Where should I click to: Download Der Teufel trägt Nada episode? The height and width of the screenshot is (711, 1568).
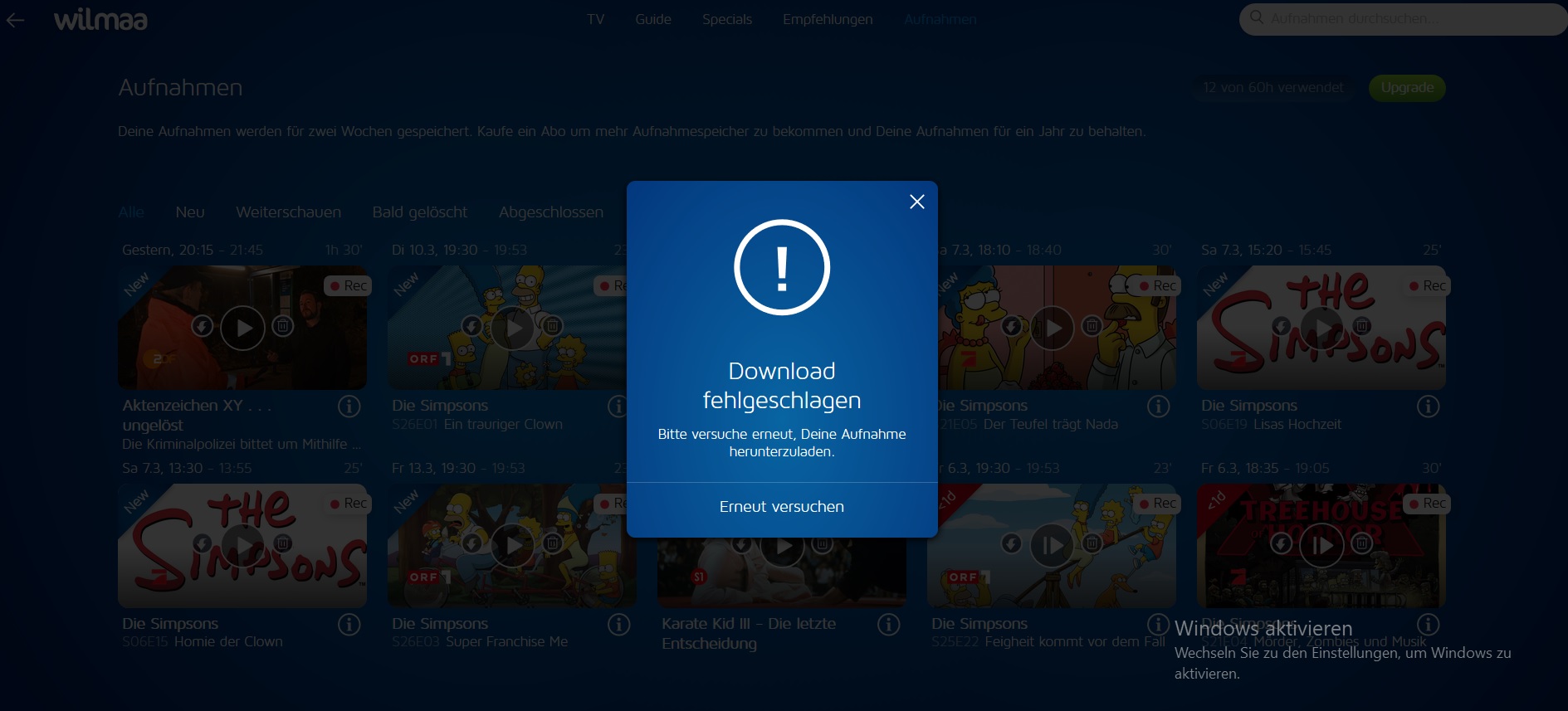pyautogui.click(x=1012, y=326)
